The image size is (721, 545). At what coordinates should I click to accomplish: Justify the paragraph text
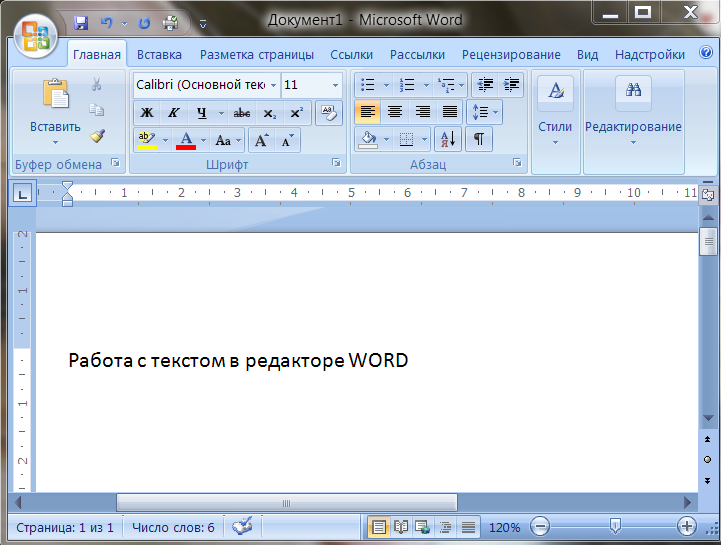pos(450,112)
